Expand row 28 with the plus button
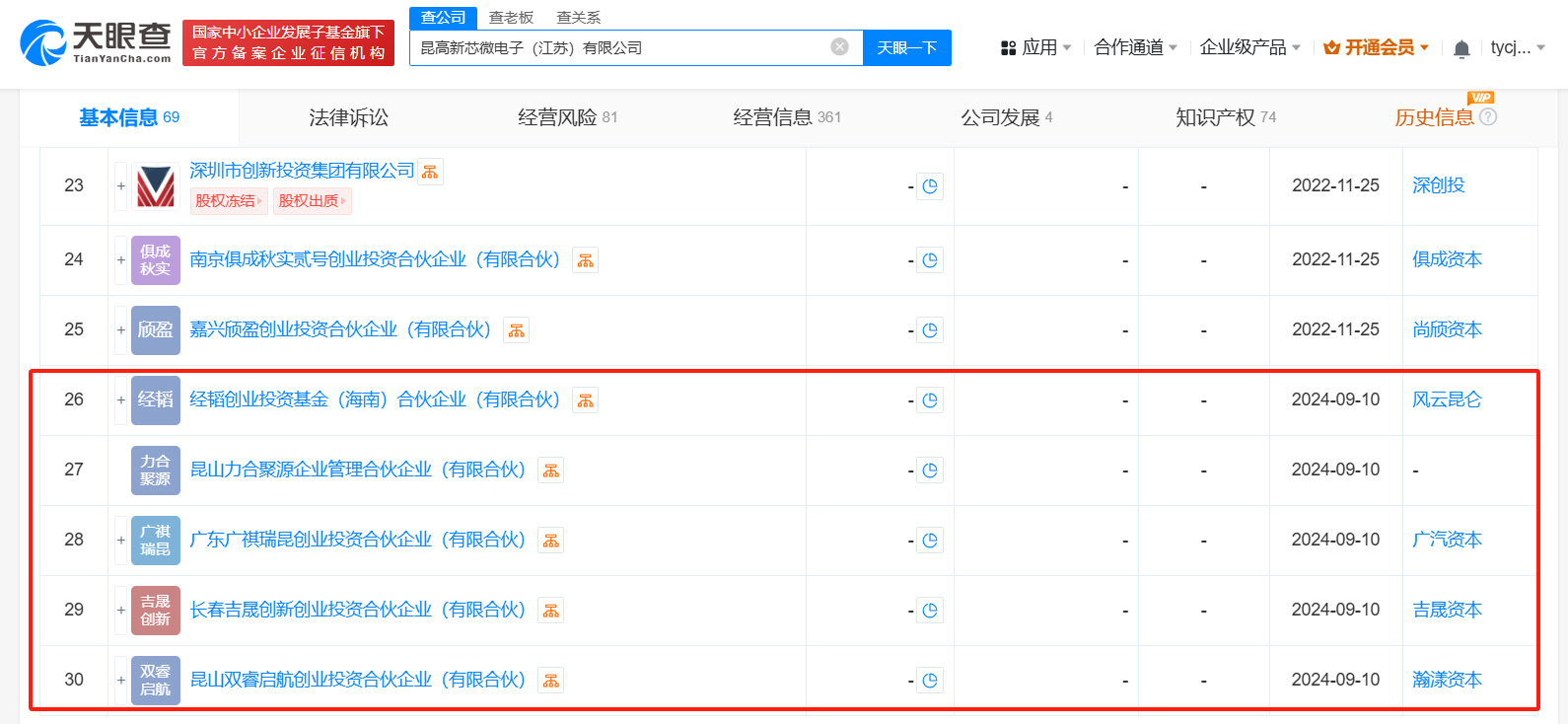 (x=120, y=541)
